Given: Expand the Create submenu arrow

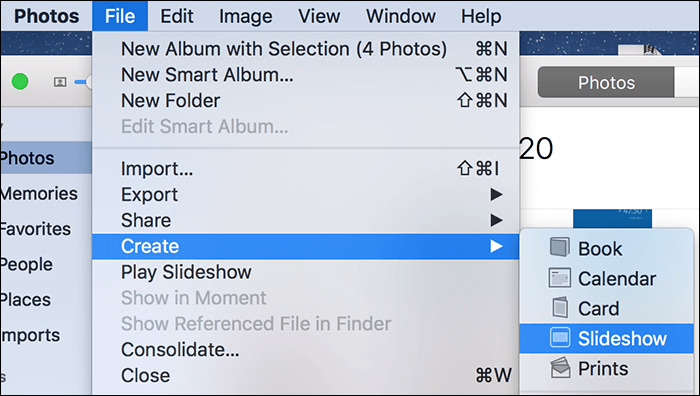Looking at the screenshot, I should (x=496, y=246).
